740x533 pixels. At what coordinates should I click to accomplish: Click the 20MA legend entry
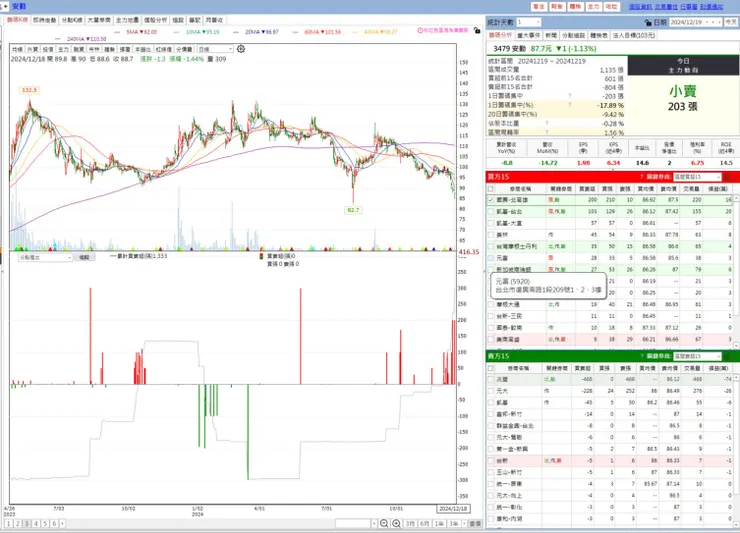[262, 32]
